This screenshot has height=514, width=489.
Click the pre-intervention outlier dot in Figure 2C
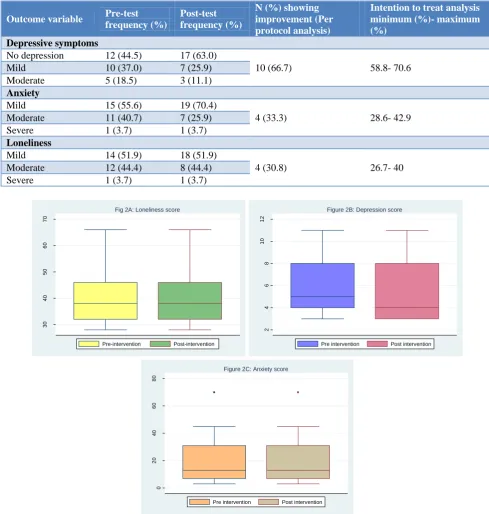214,392
